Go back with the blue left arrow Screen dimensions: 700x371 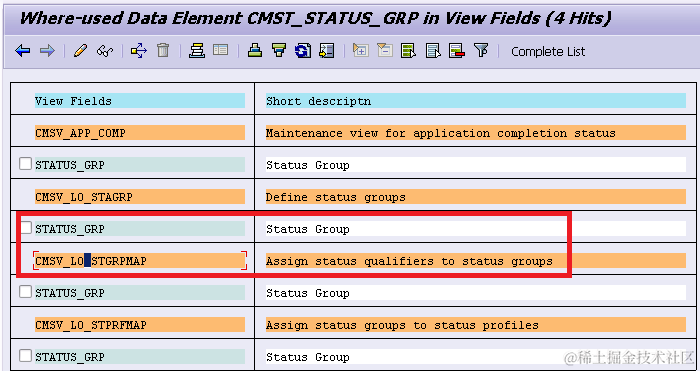click(x=22, y=51)
